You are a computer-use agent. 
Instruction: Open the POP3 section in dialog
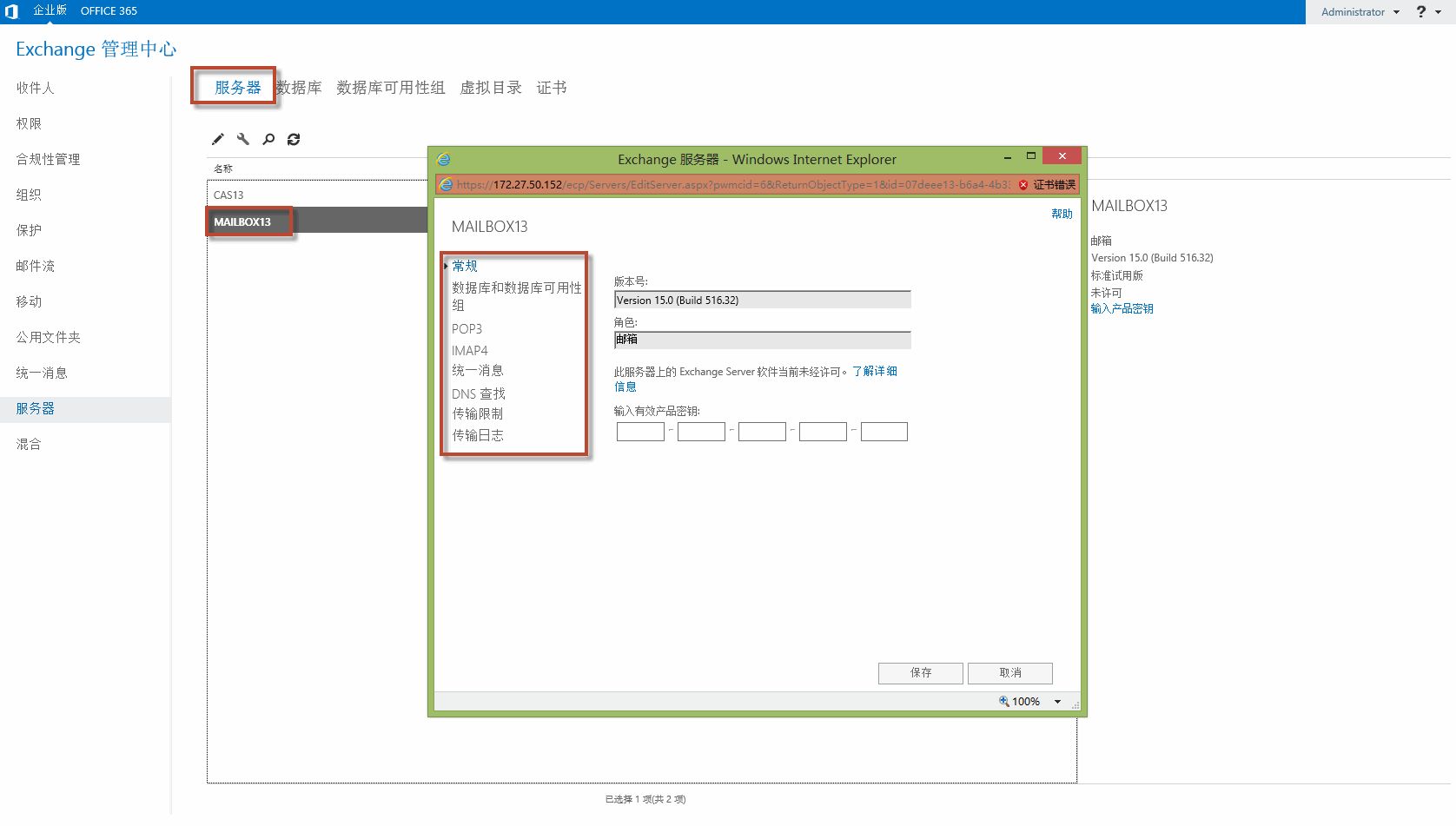pos(467,329)
